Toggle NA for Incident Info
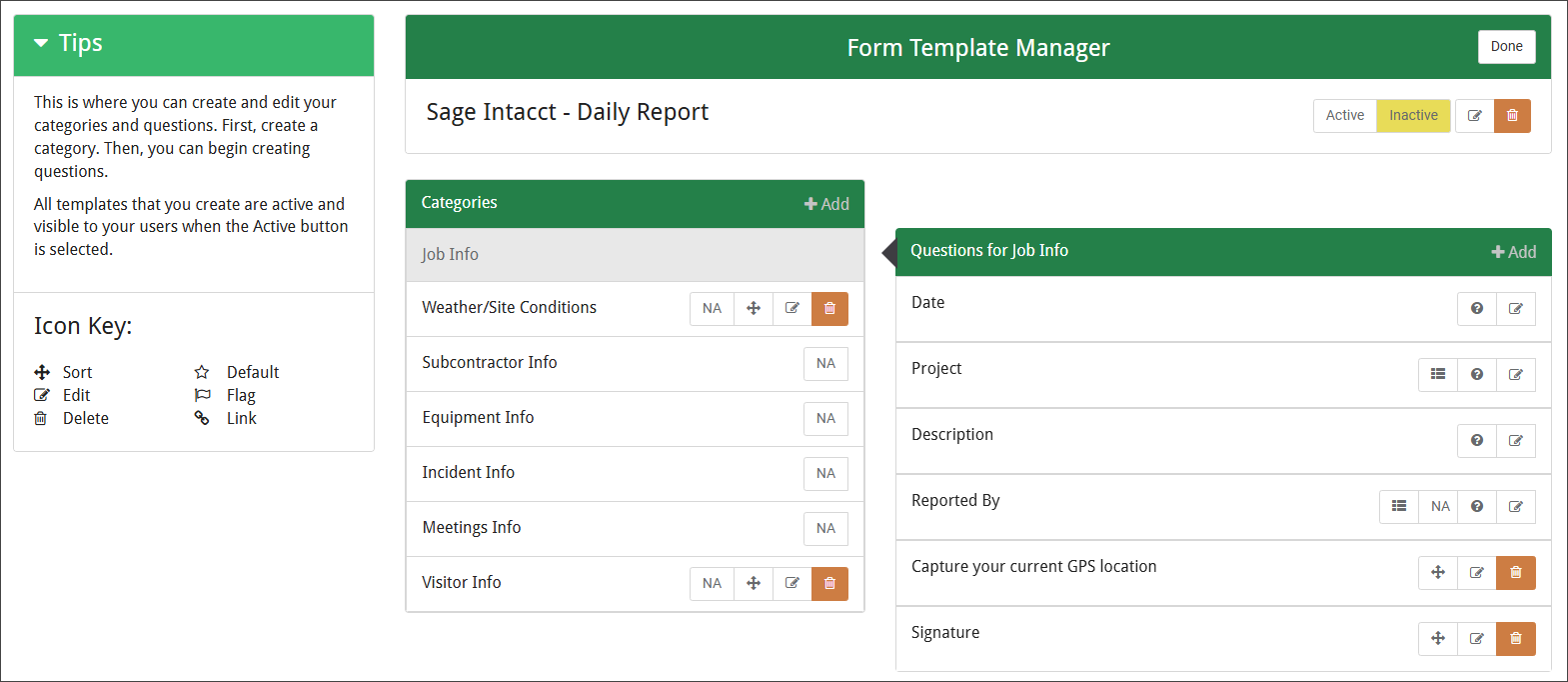Image resolution: width=1568 pixels, height=682 pixels. tap(825, 474)
